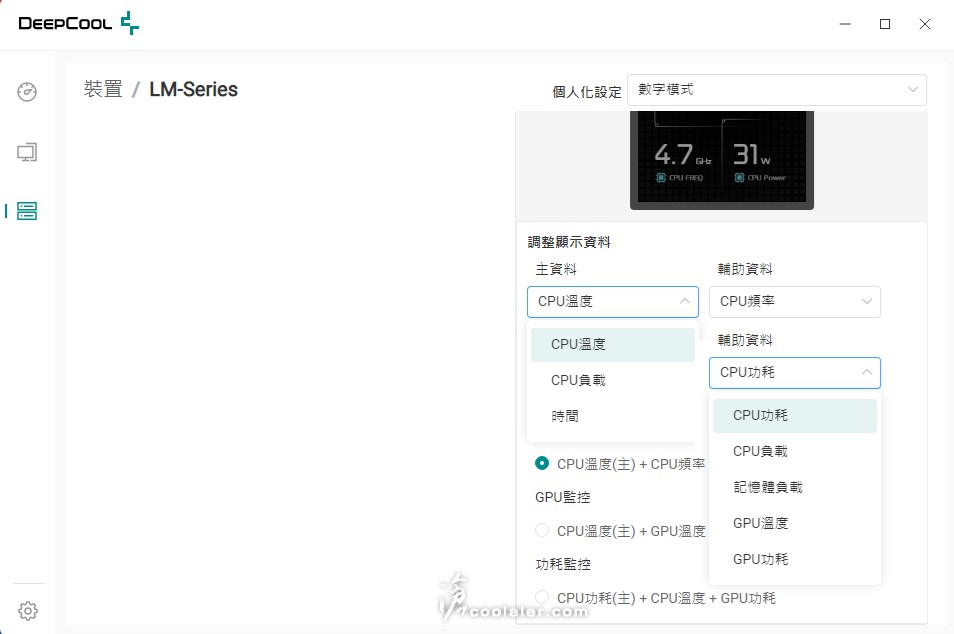Choose GPU功耗 in 輔助資料 list
The width and height of the screenshot is (954, 634).
(x=795, y=559)
